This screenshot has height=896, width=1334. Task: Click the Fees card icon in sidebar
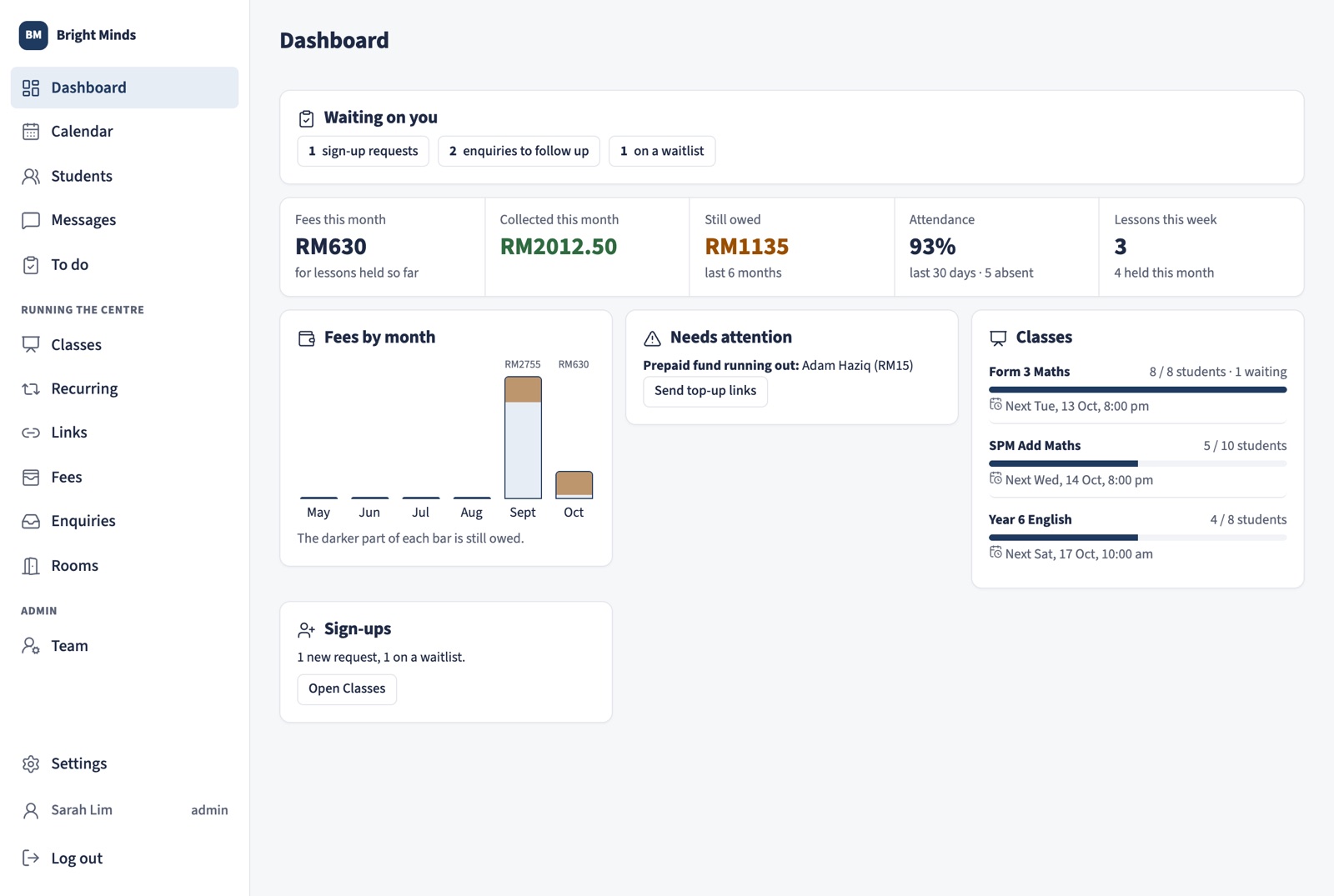(x=31, y=477)
